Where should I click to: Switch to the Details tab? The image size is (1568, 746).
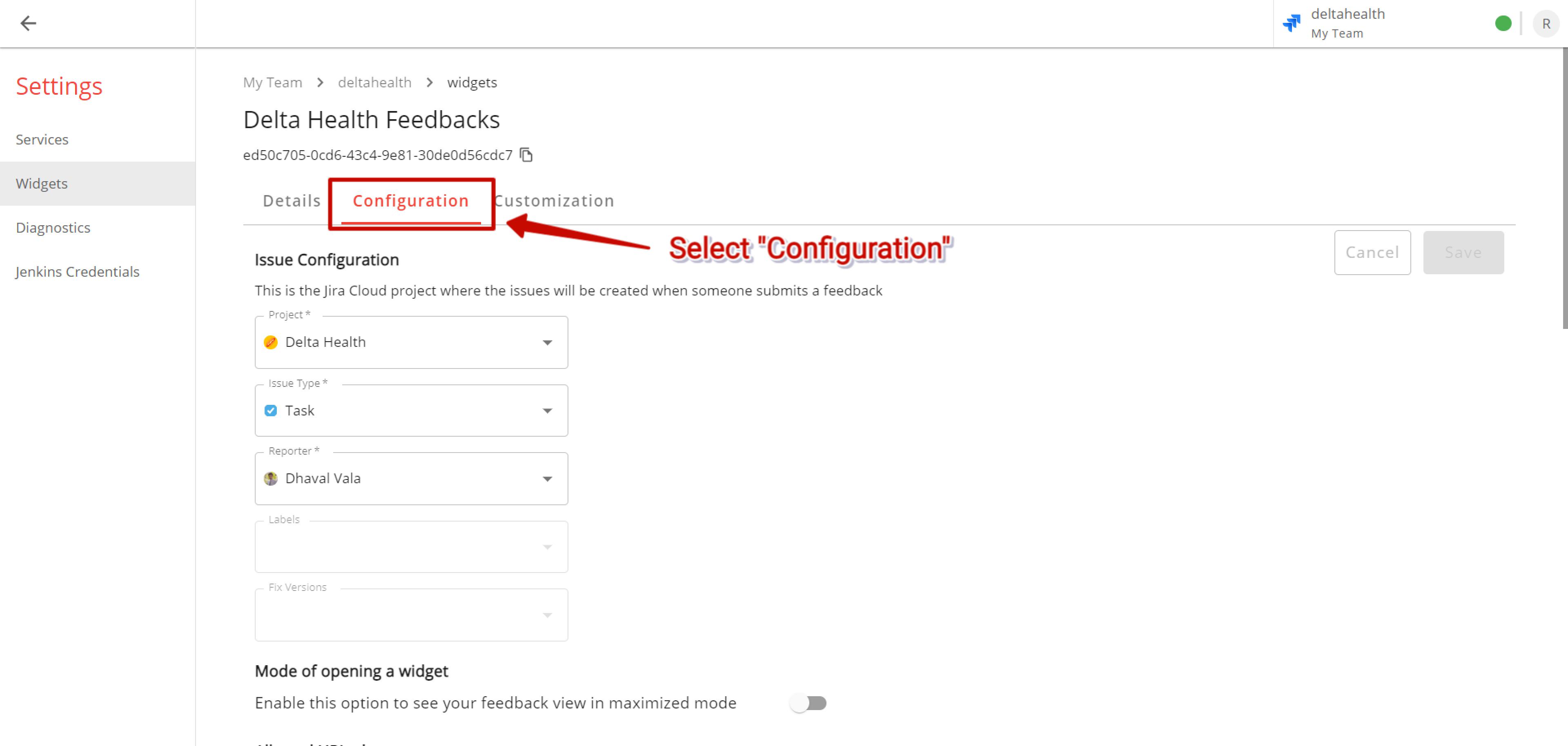coord(292,201)
